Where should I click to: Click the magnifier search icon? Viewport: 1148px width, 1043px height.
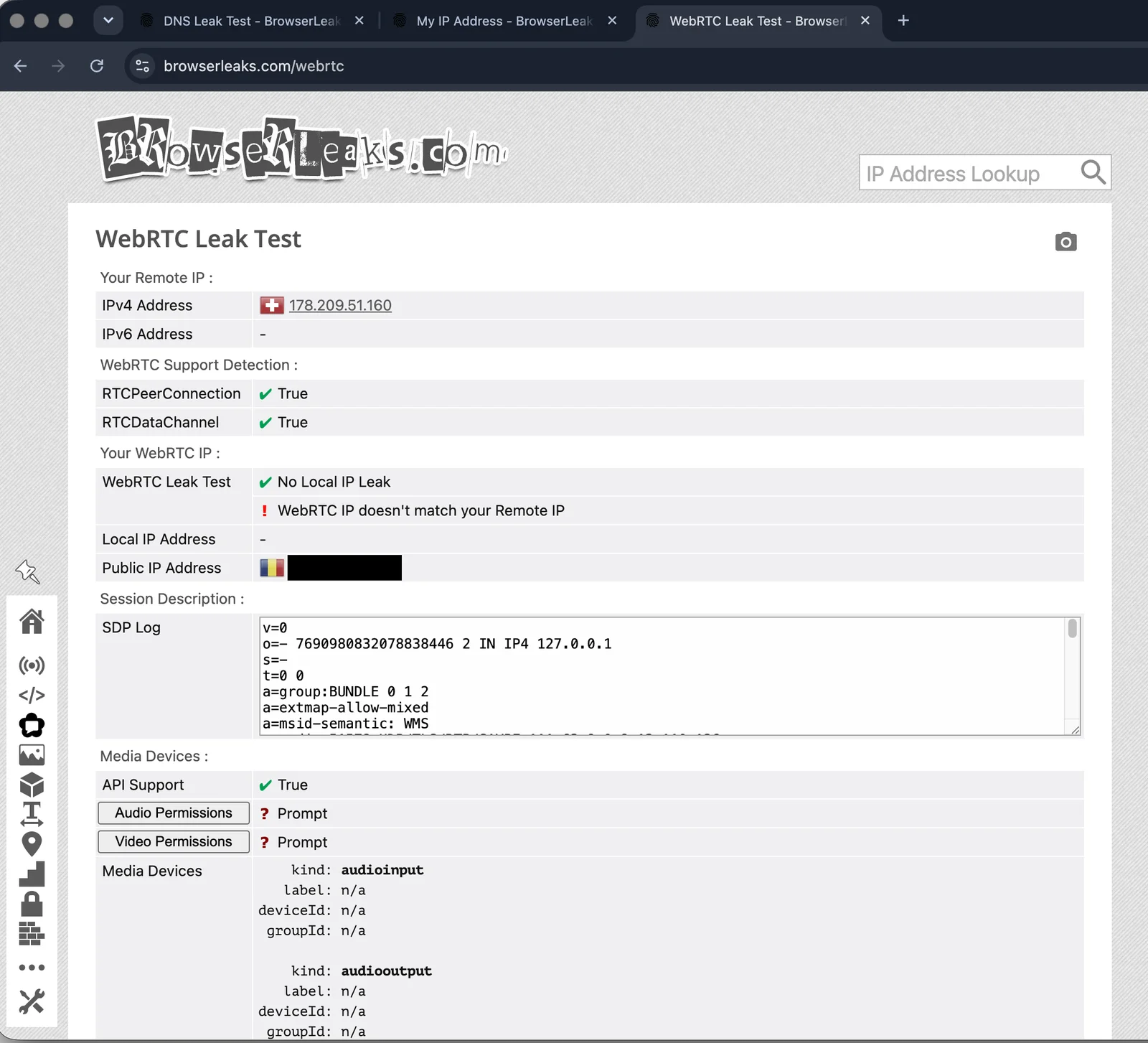(x=1093, y=172)
